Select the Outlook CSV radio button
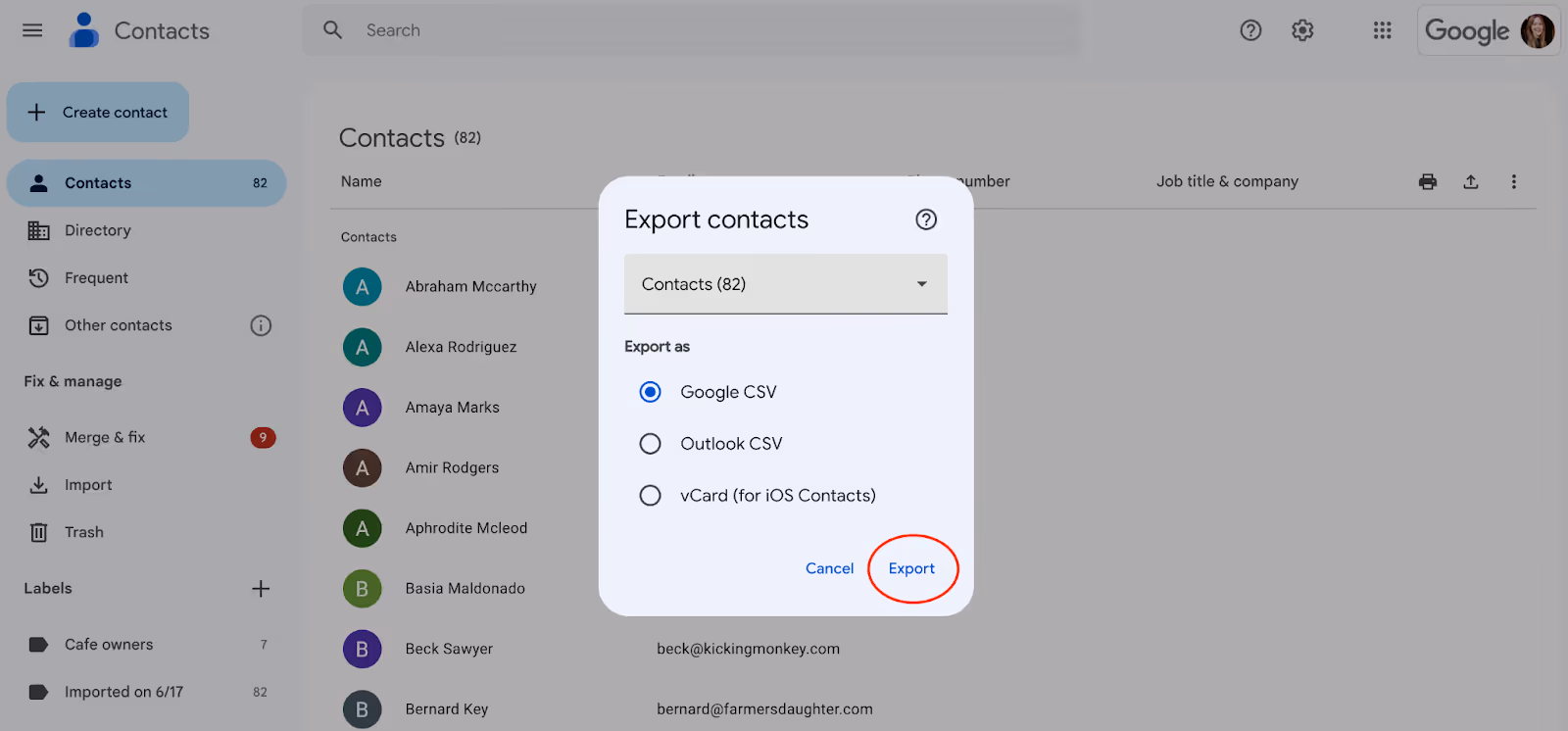 (x=650, y=444)
